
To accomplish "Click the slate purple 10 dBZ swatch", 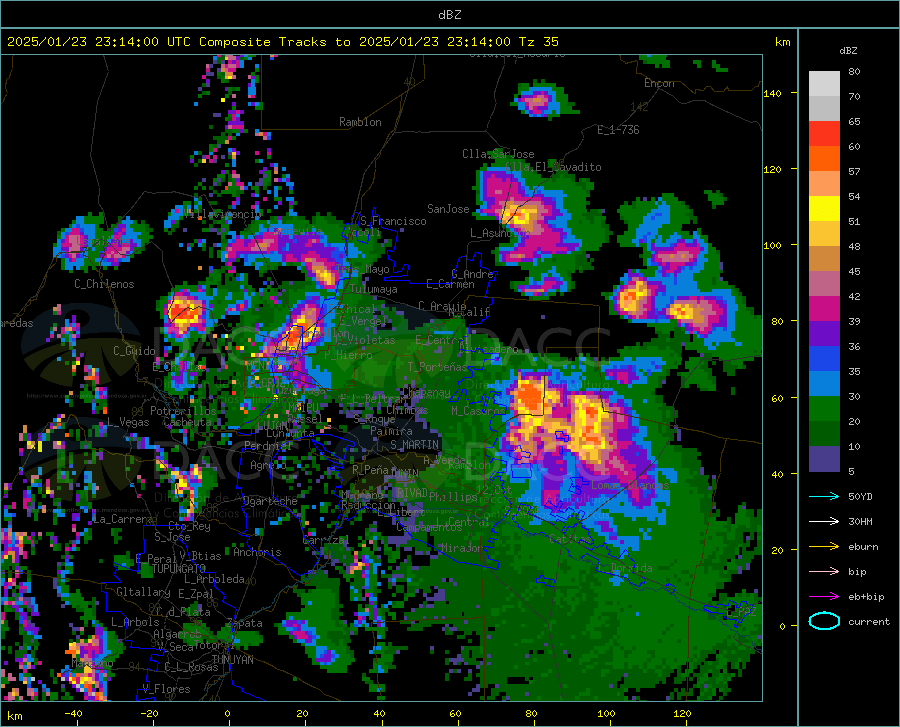I will click(824, 458).
